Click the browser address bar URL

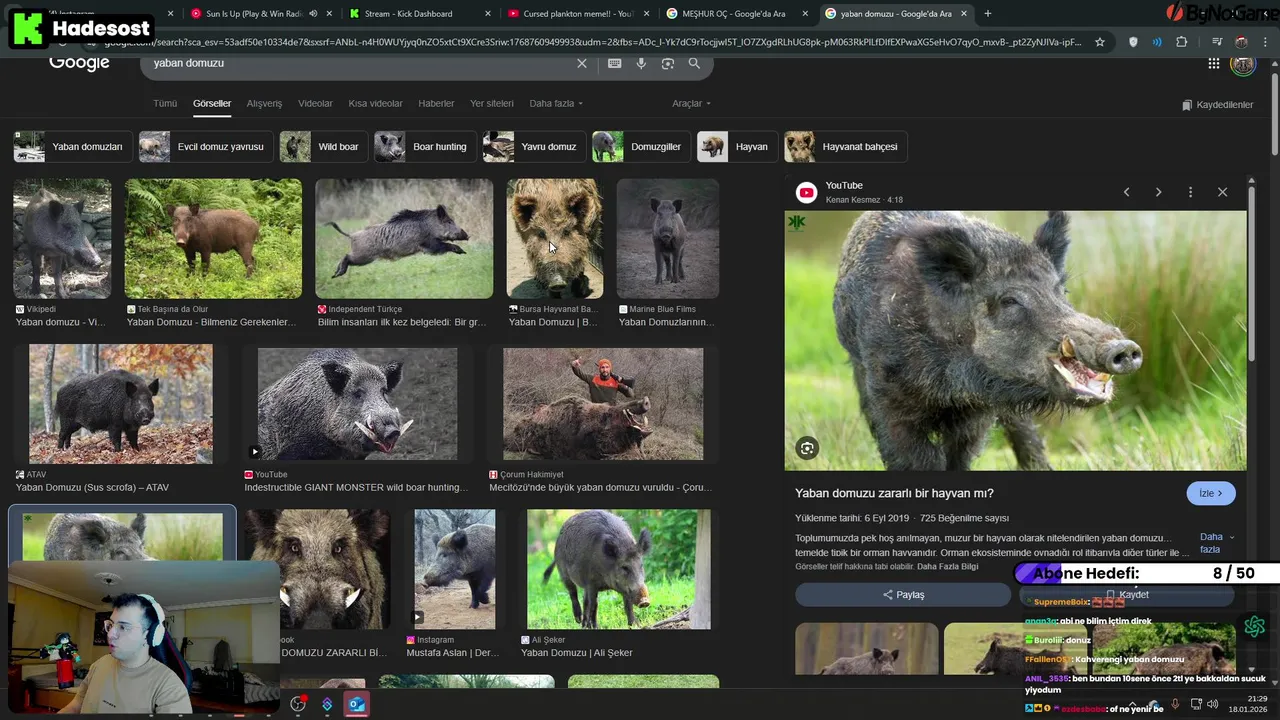(590, 42)
